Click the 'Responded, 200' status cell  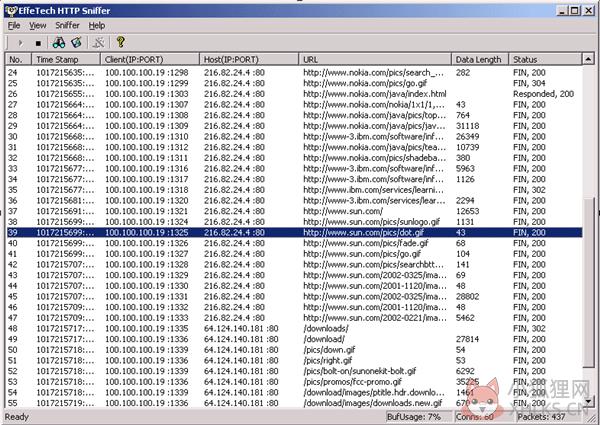(x=543, y=94)
